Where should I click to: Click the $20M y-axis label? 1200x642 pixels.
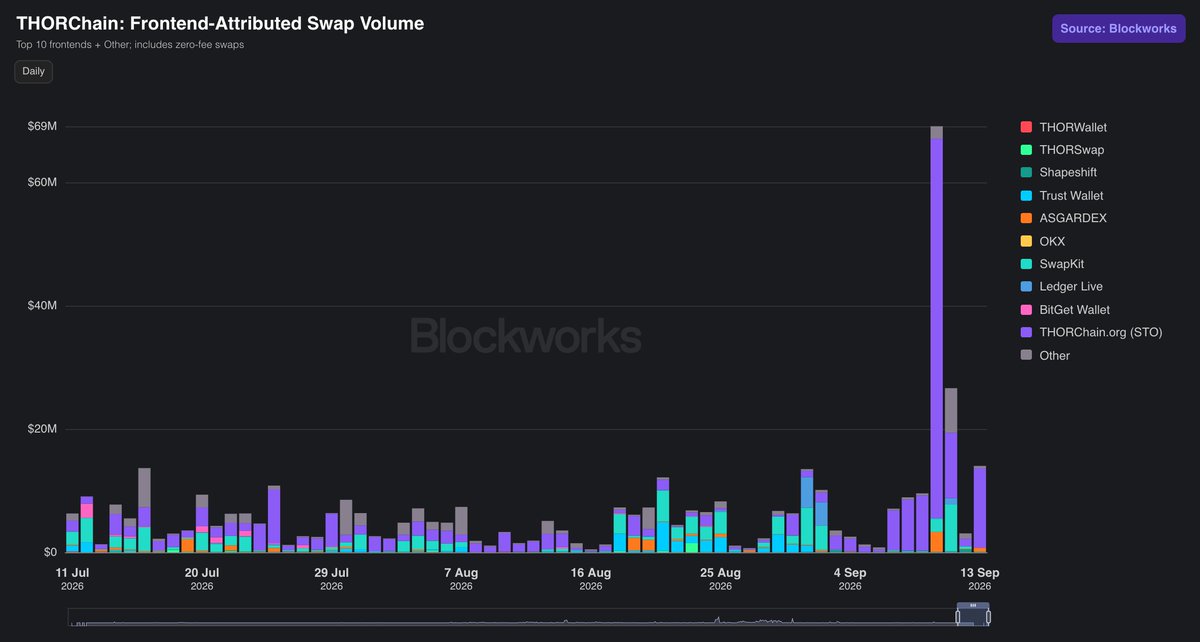(x=41, y=429)
